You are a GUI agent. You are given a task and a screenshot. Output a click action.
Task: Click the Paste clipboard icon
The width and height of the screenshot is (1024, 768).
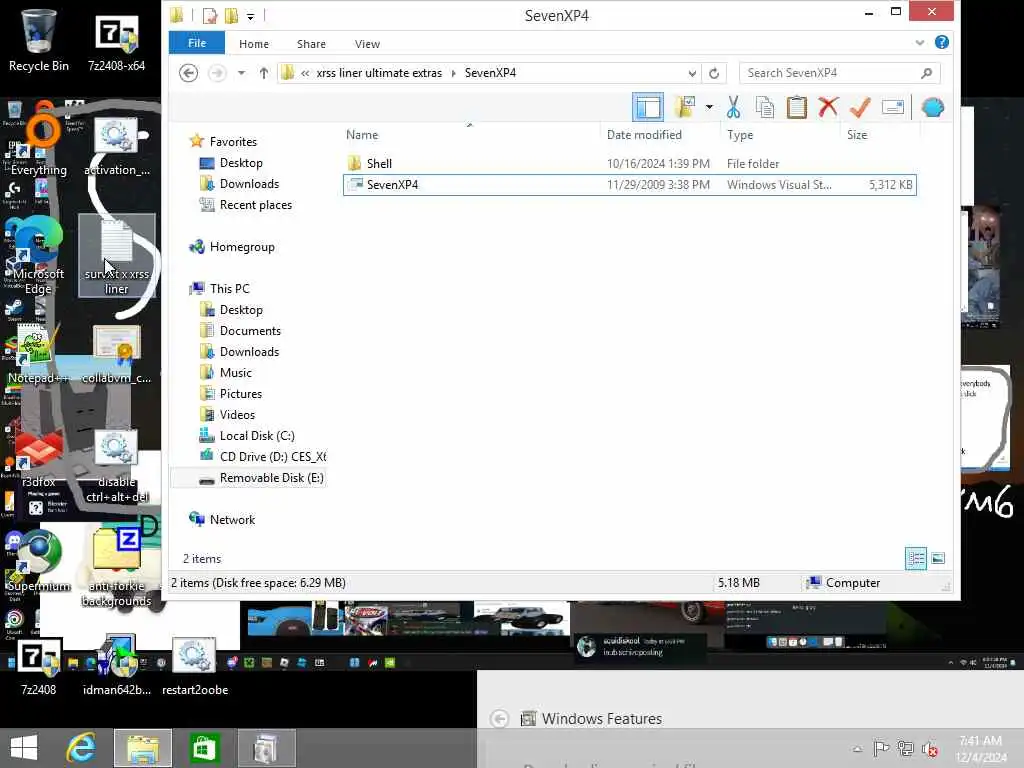797,107
